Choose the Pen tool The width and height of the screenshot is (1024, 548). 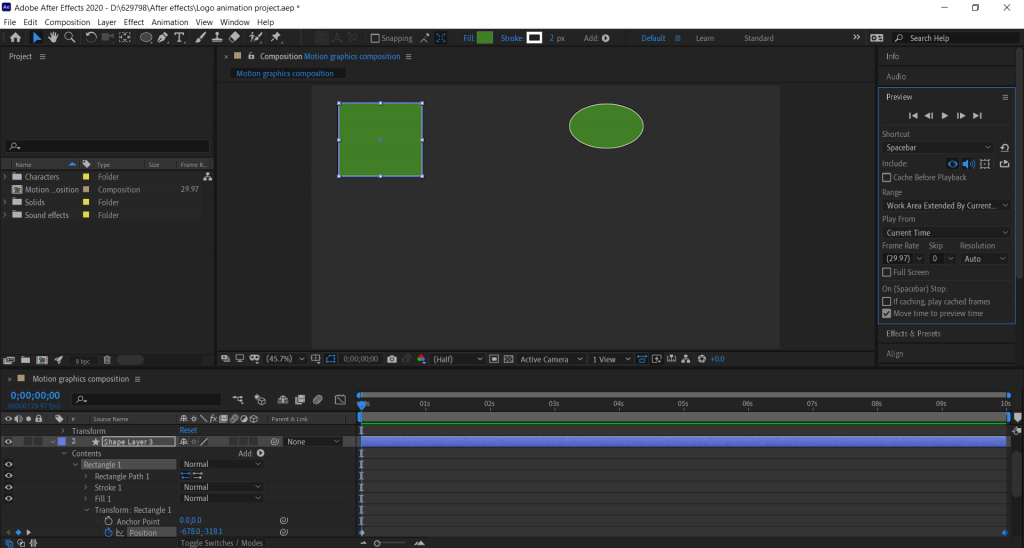[163, 38]
